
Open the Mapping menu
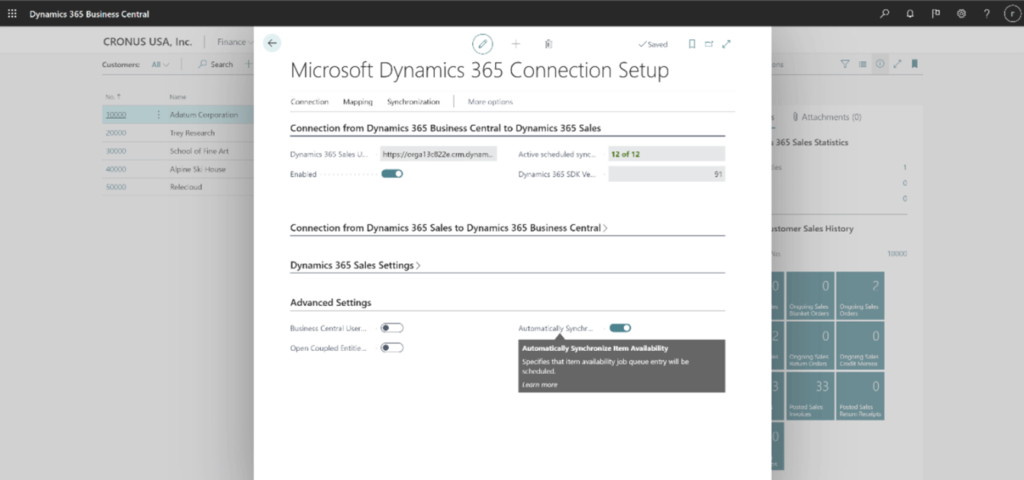358,101
